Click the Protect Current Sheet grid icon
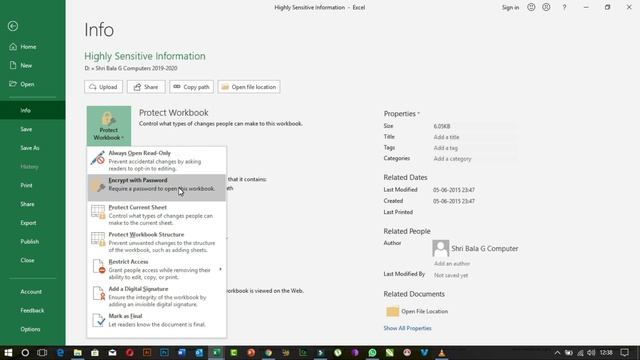 [98, 212]
